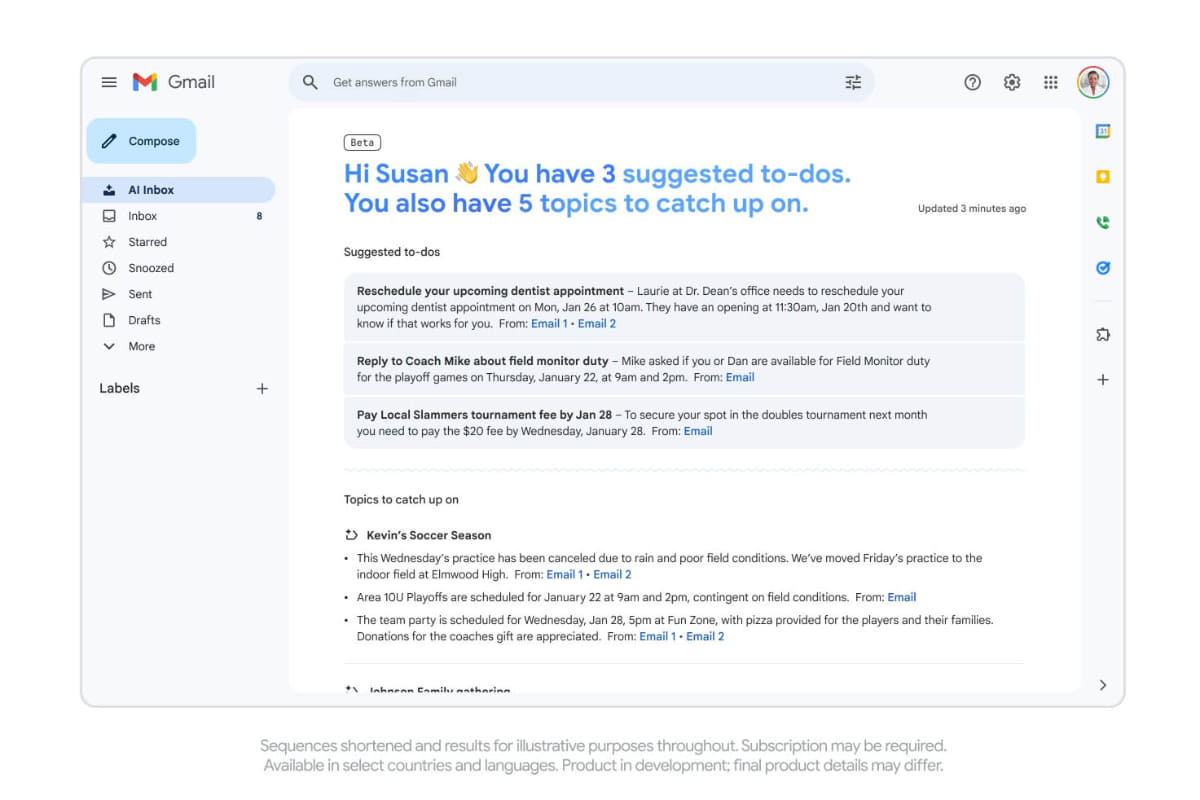Open Gmail settings gear
1200x800 pixels.
[x=1012, y=82]
